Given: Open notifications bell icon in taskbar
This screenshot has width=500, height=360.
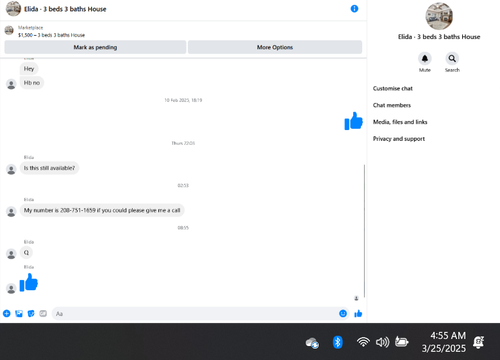Looking at the screenshot, I should click(x=479, y=342).
